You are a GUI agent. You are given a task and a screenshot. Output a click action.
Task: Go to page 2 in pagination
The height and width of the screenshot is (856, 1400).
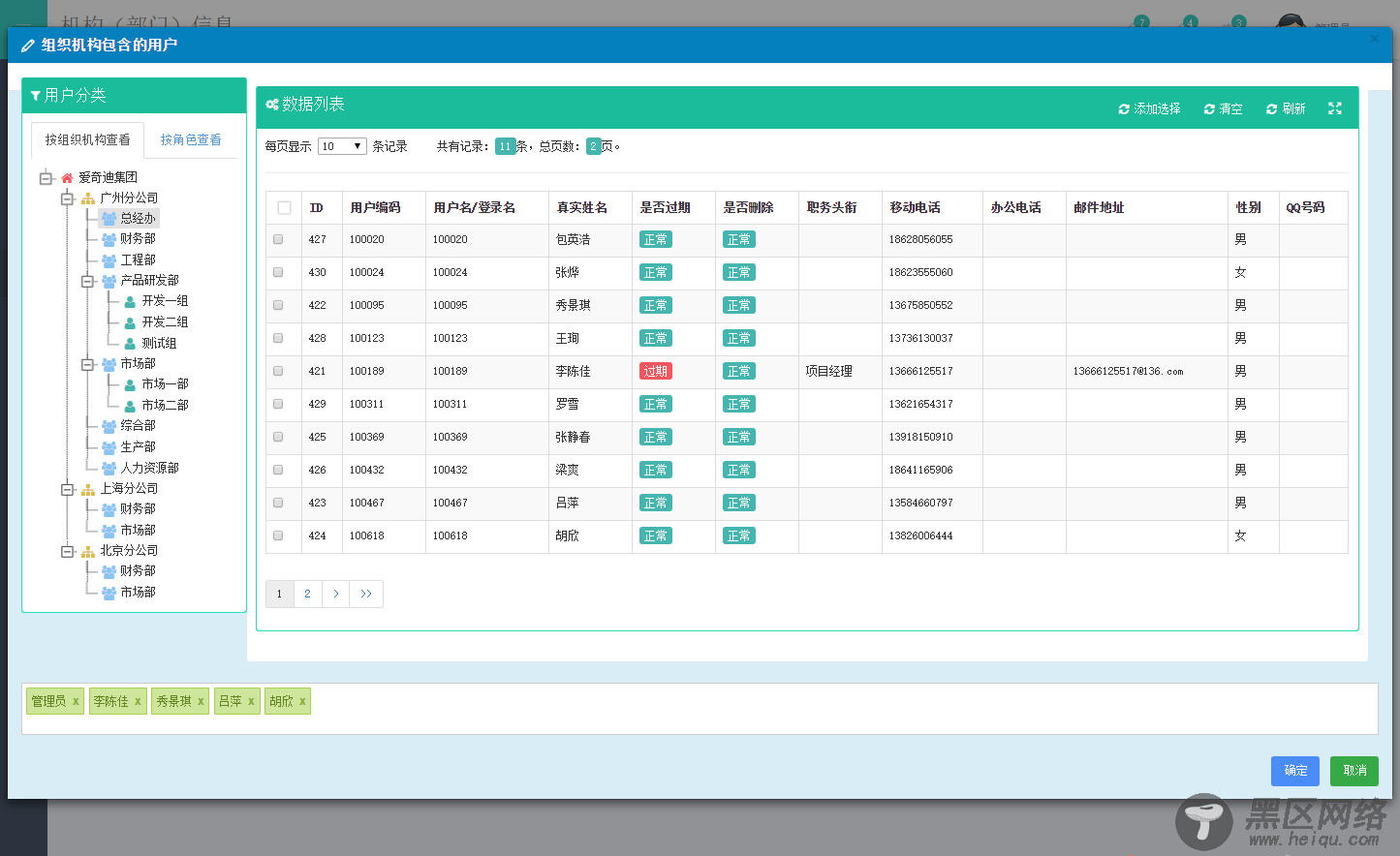click(x=307, y=594)
